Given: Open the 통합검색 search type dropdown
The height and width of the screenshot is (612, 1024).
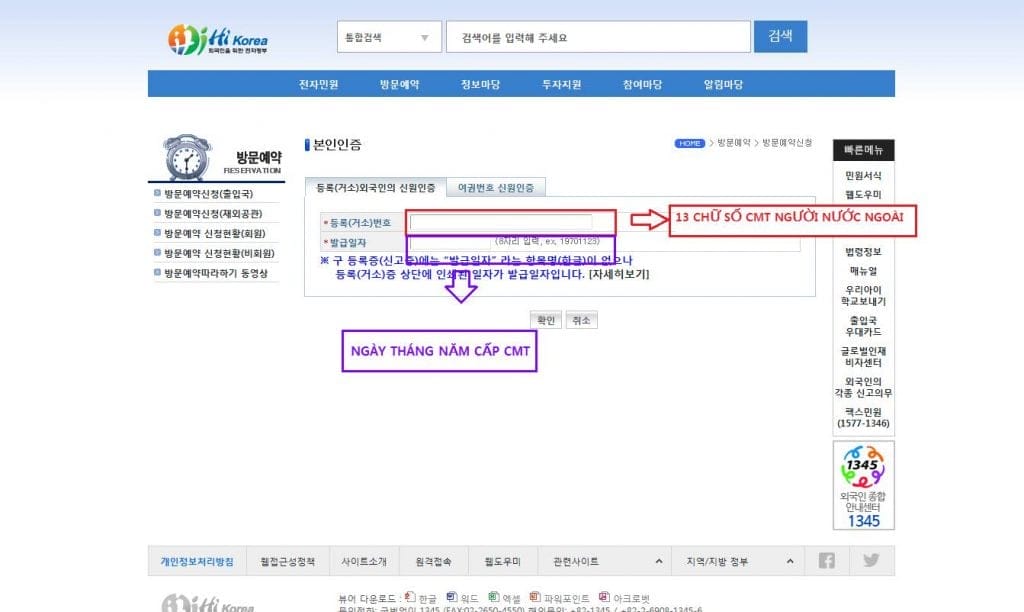Looking at the screenshot, I should tap(386, 38).
